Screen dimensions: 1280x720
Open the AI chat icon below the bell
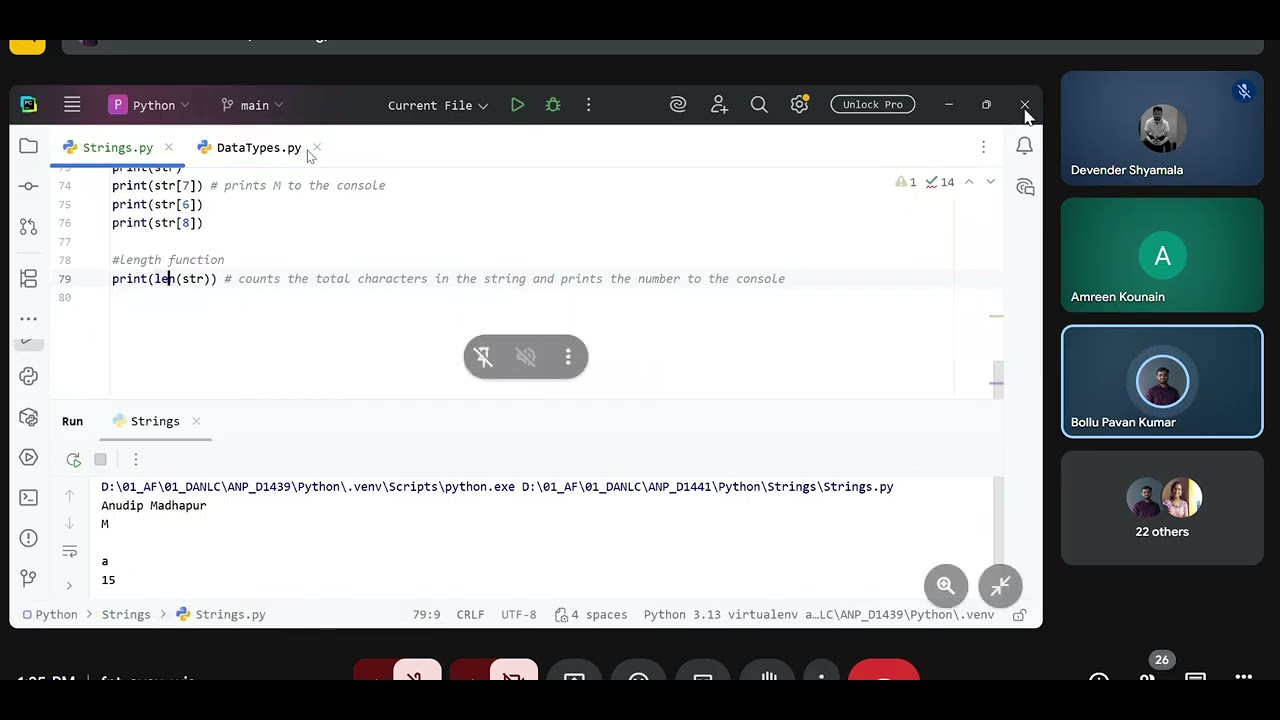[x=1024, y=187]
